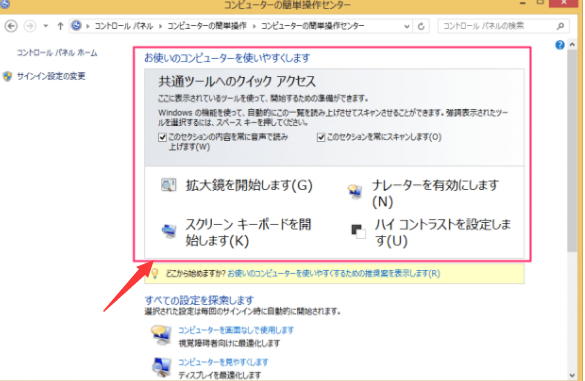This screenshot has height=381, width=585.
Task: Click the vertical scrollbar thumb
Action: (572, 151)
